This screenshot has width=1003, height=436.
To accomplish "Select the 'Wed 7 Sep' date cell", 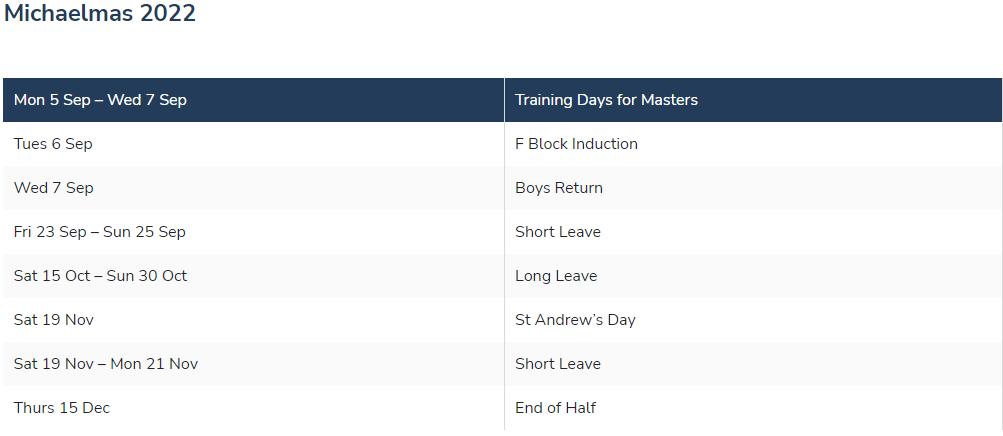I will (53, 188).
